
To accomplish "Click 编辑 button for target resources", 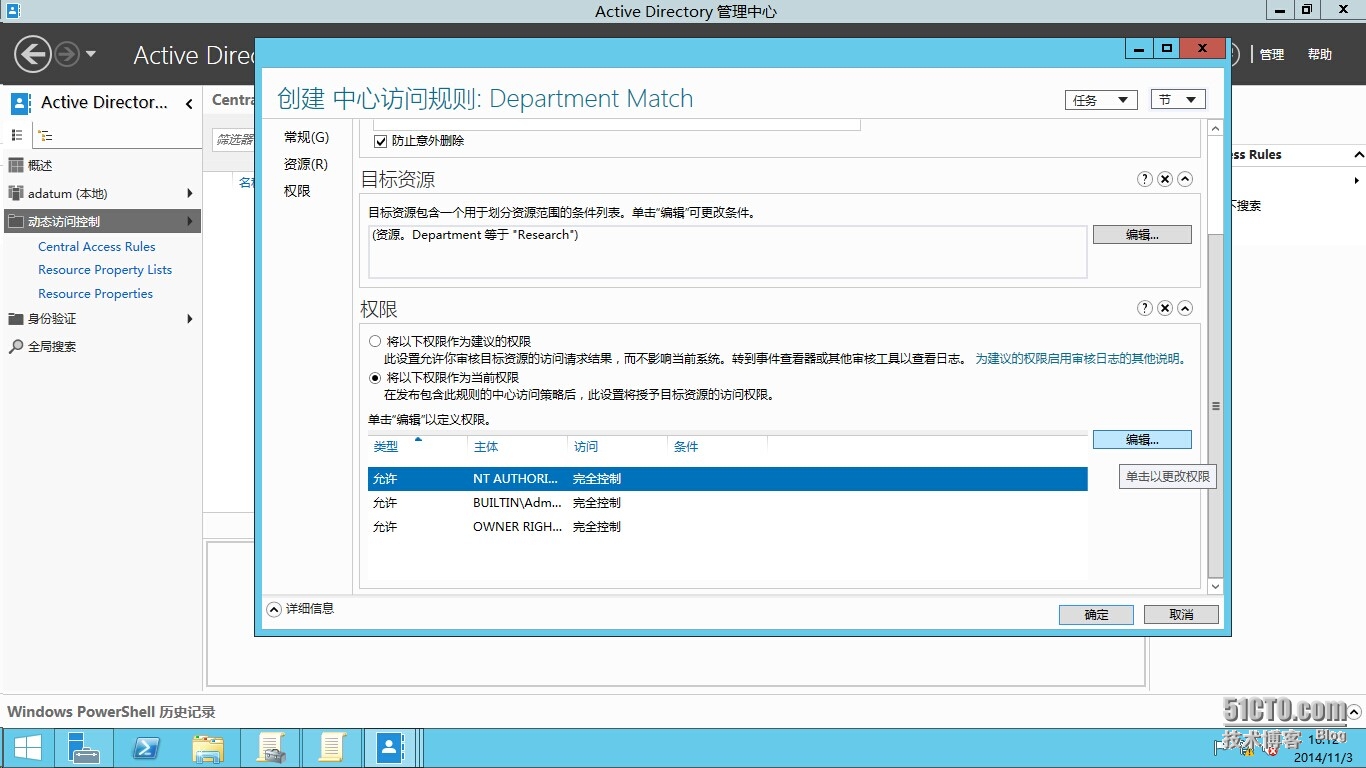I will click(1142, 234).
